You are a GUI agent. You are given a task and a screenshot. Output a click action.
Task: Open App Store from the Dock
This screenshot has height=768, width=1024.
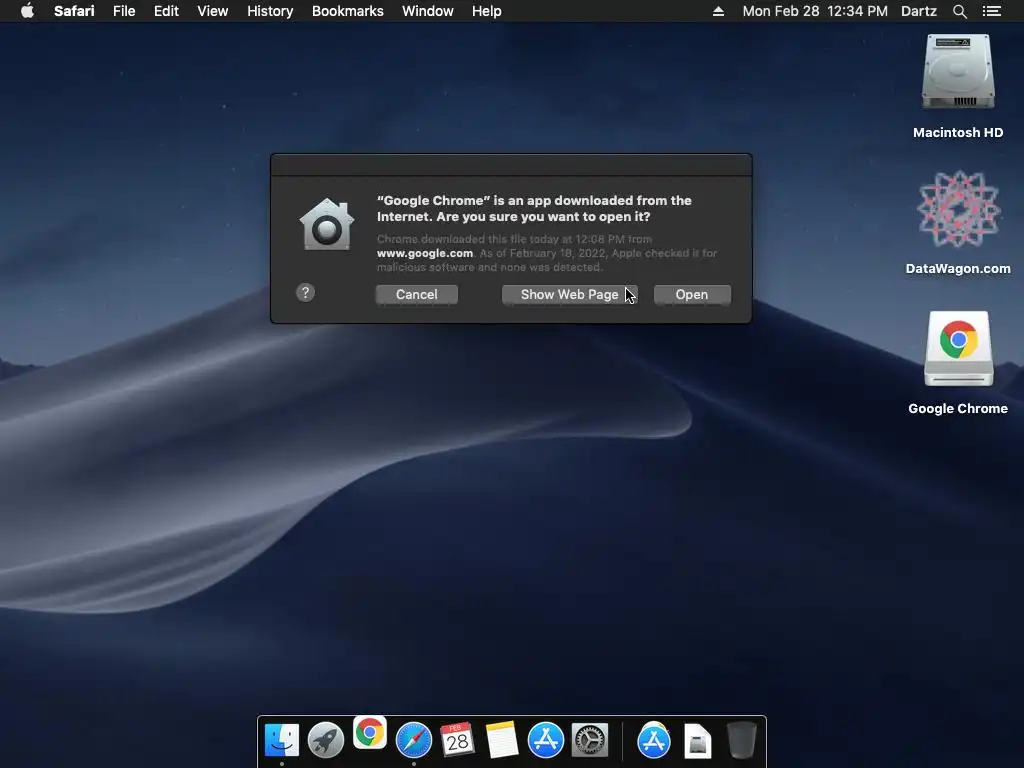(545, 740)
